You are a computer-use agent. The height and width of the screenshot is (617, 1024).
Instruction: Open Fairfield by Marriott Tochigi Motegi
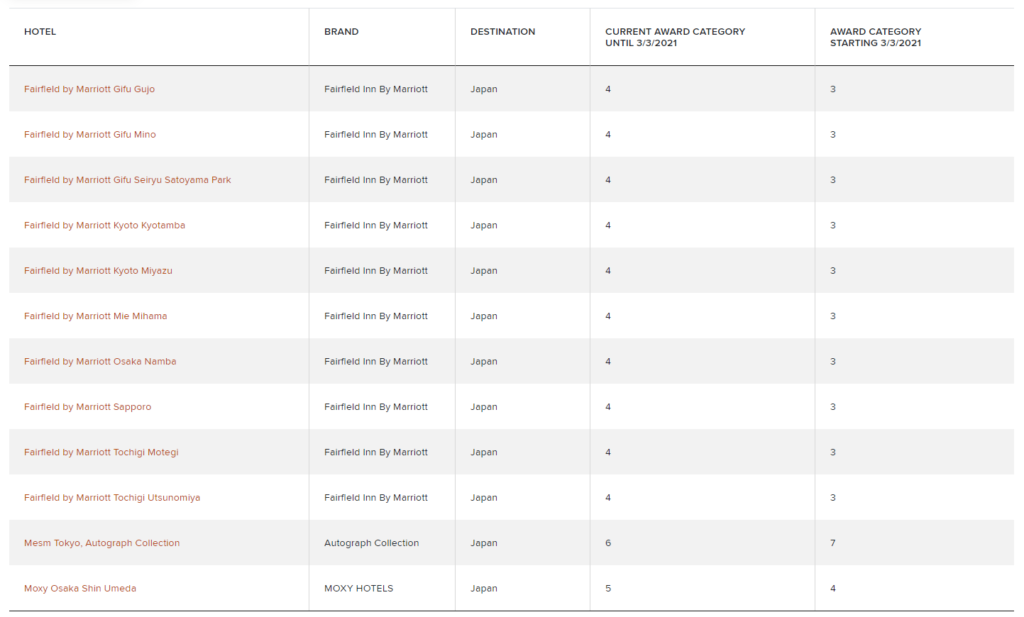pyautogui.click(x=101, y=452)
